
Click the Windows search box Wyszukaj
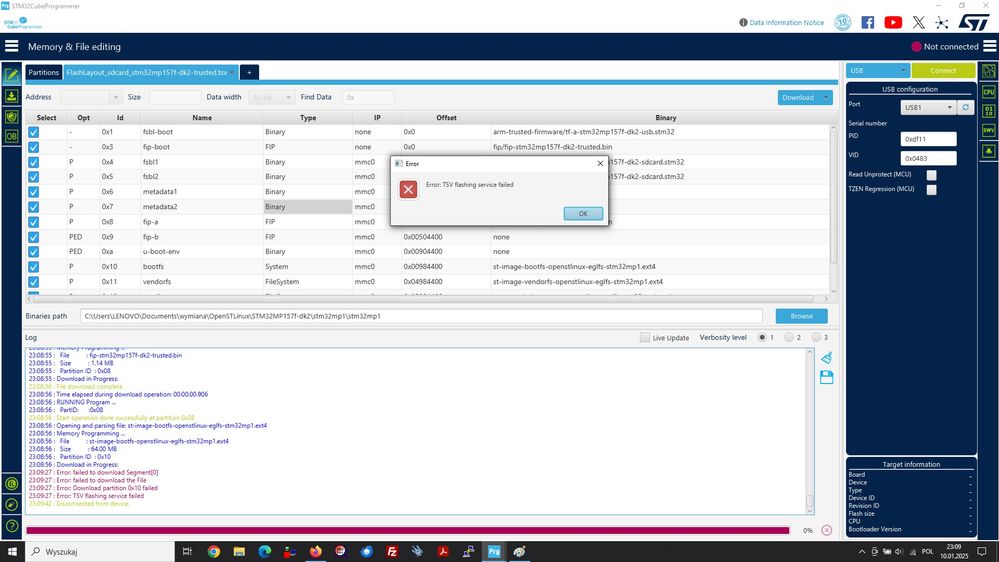click(100, 551)
